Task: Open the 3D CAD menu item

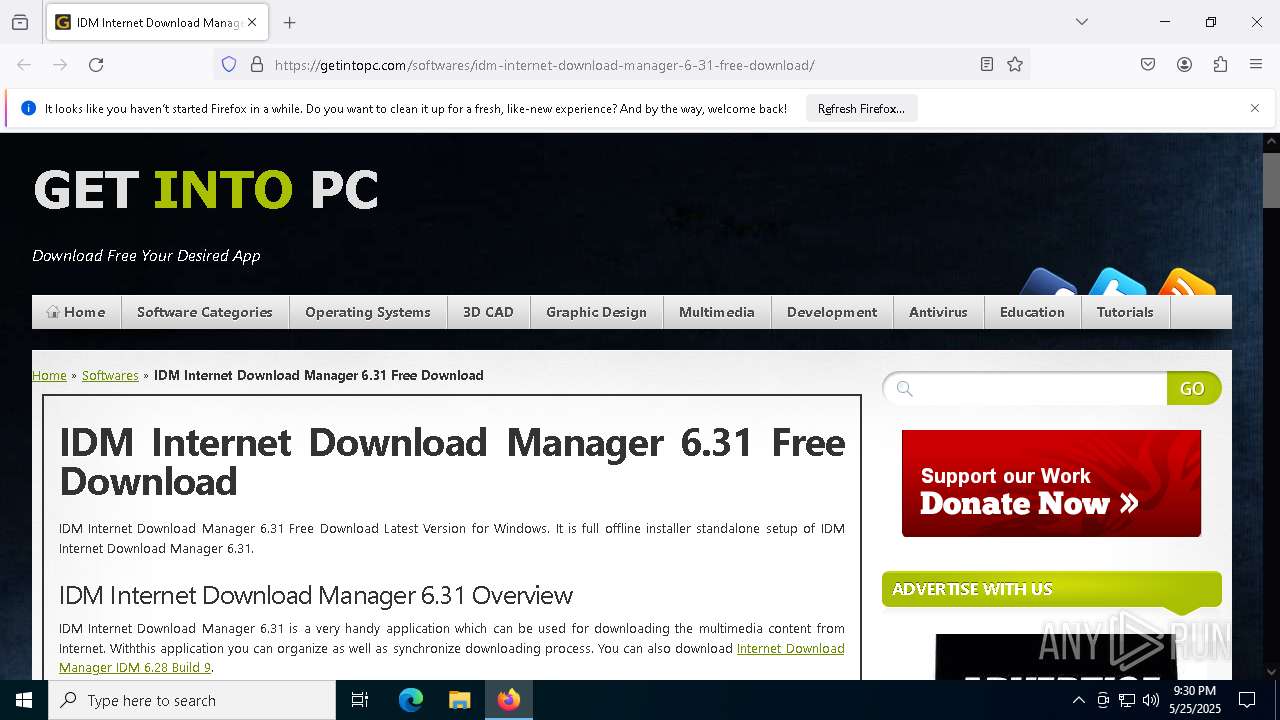Action: click(x=488, y=312)
